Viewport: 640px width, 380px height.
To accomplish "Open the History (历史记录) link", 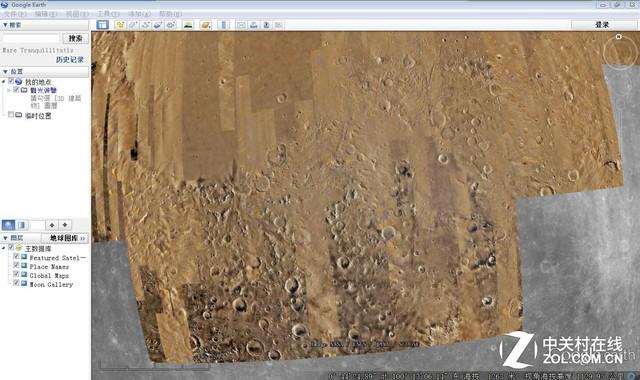I will 69,60.
